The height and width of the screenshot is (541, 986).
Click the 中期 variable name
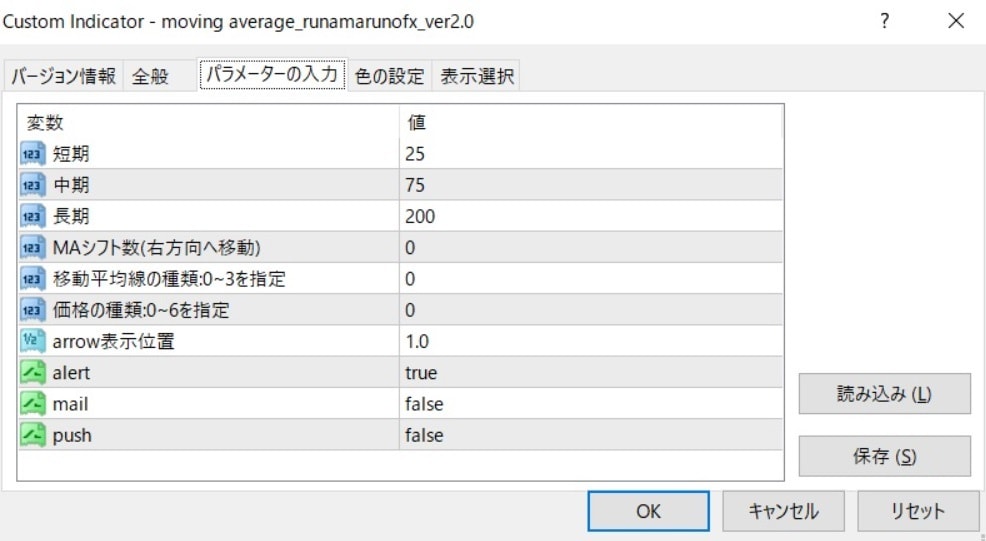point(71,185)
